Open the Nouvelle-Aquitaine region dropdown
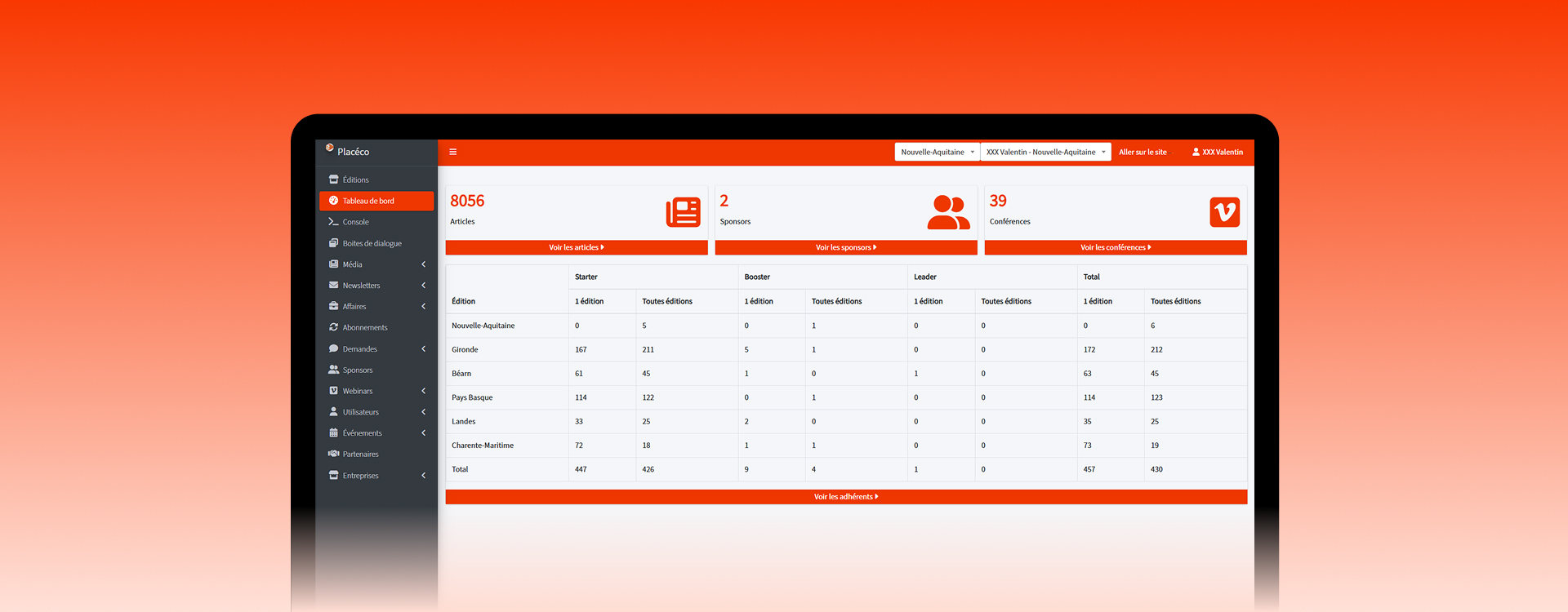The height and width of the screenshot is (612, 1568). tap(937, 152)
